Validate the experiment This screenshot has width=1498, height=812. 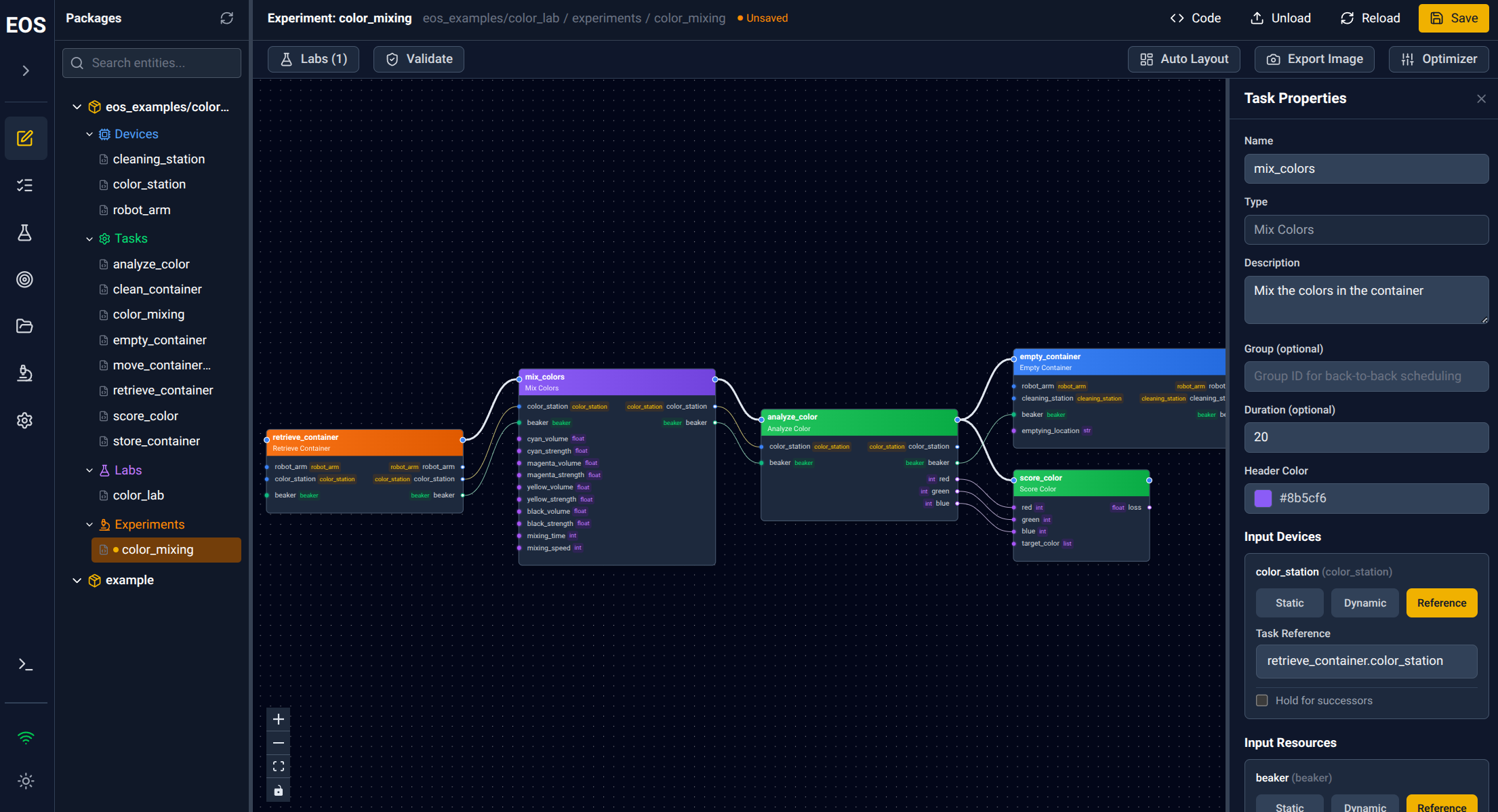[418, 59]
